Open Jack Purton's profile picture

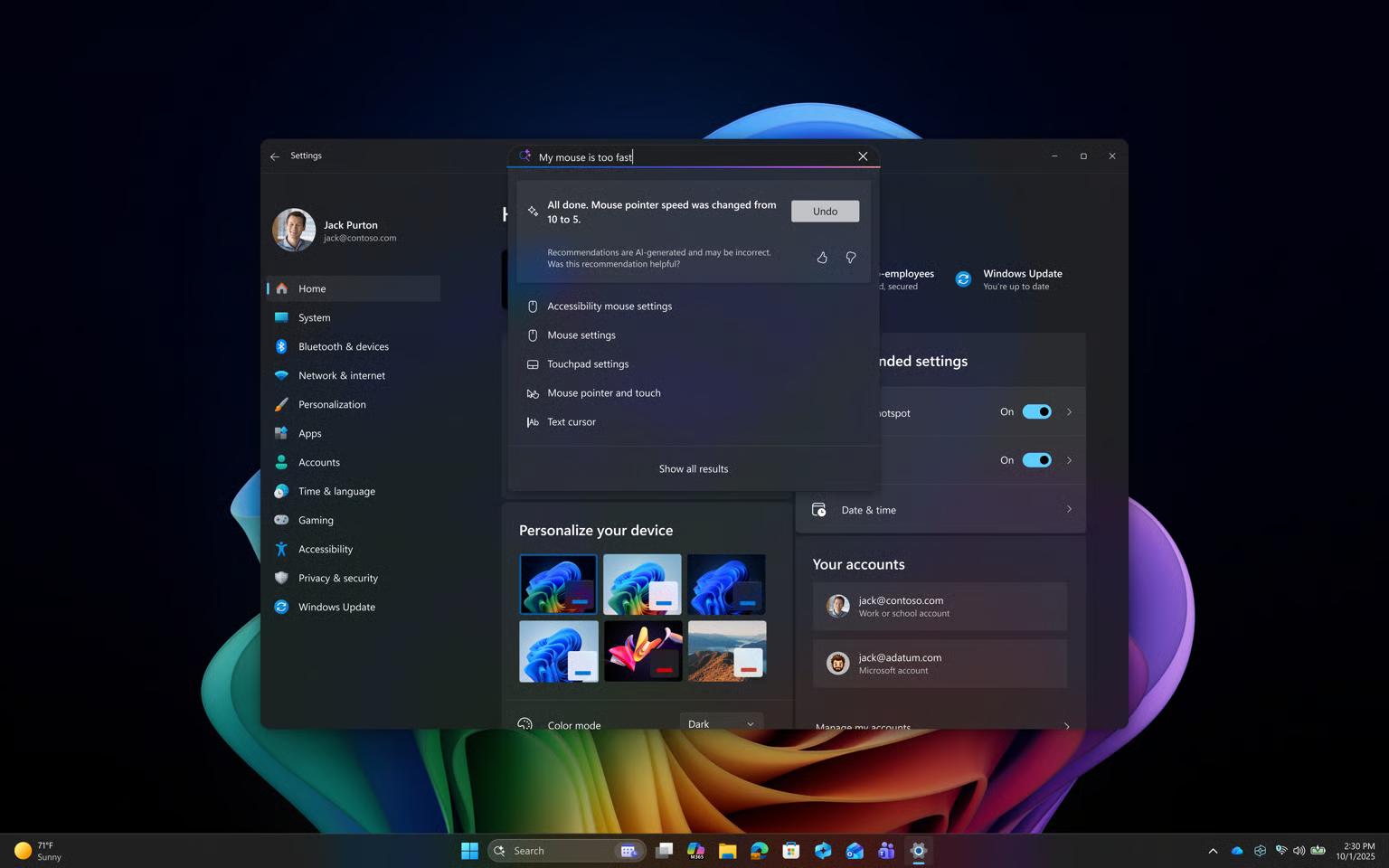(x=294, y=230)
